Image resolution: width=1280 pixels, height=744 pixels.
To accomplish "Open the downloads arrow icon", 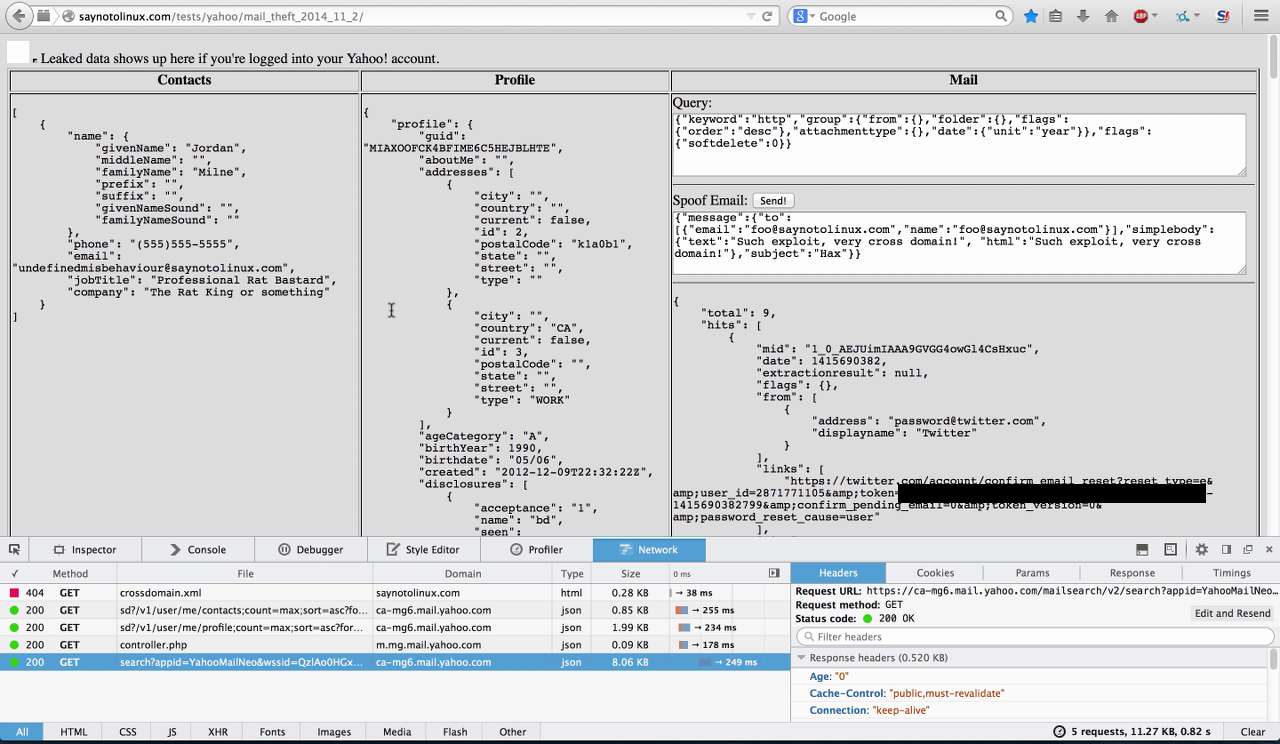I will (x=1083, y=16).
